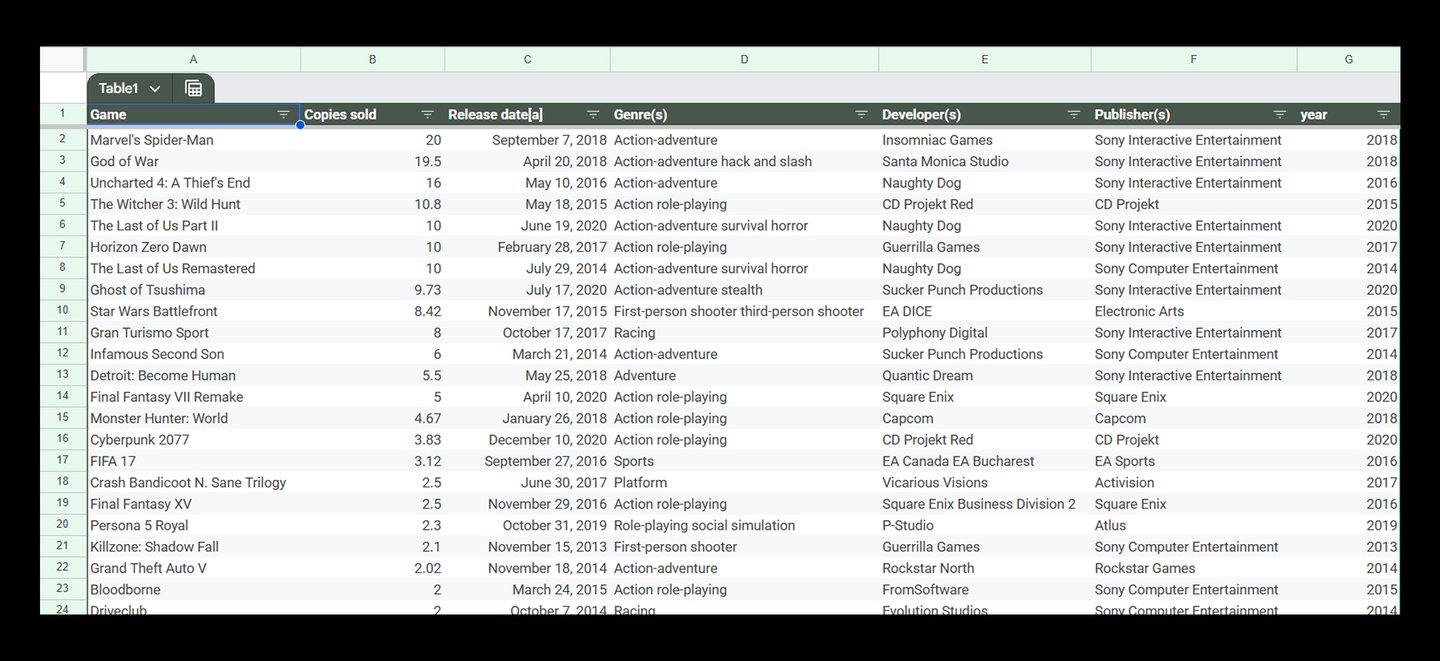Select the Bloodborne cell
The image size is (1440, 661).
[x=193, y=590]
